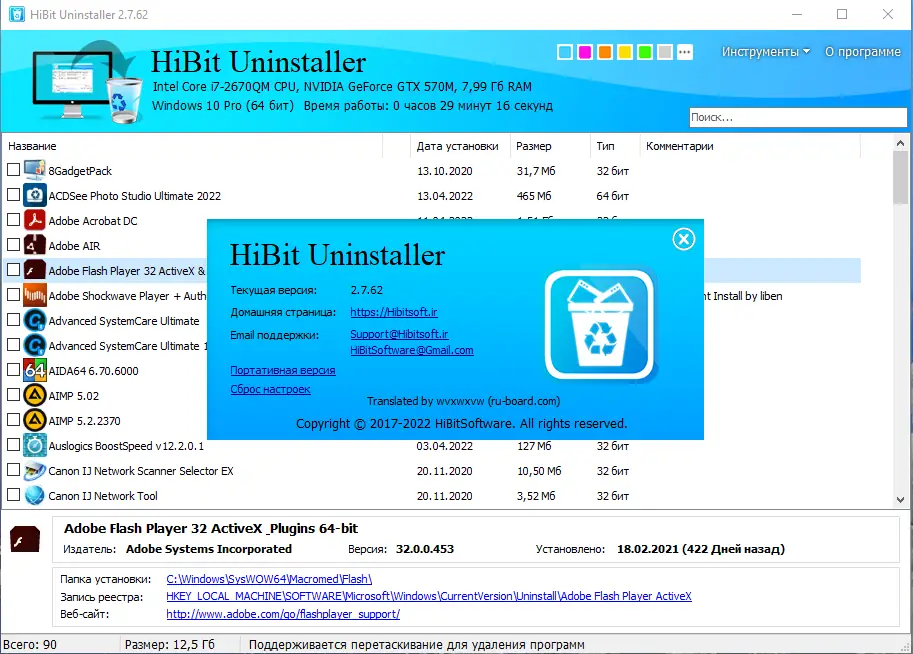Open the HKEY_LOCAL_MACHINE registry entry link
Screen dimensions: 913x654
(x=429, y=596)
